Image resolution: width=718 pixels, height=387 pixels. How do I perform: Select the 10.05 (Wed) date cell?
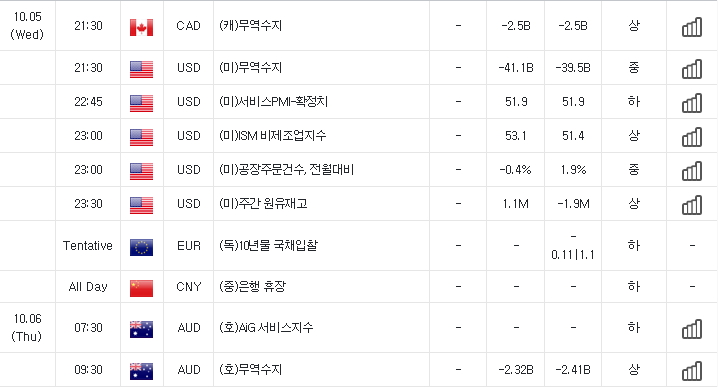tap(27, 26)
